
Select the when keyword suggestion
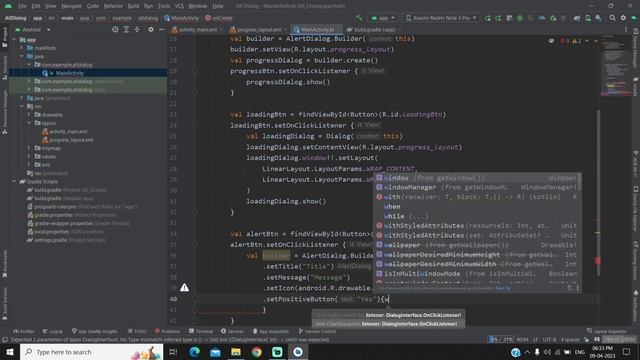tap(477, 207)
